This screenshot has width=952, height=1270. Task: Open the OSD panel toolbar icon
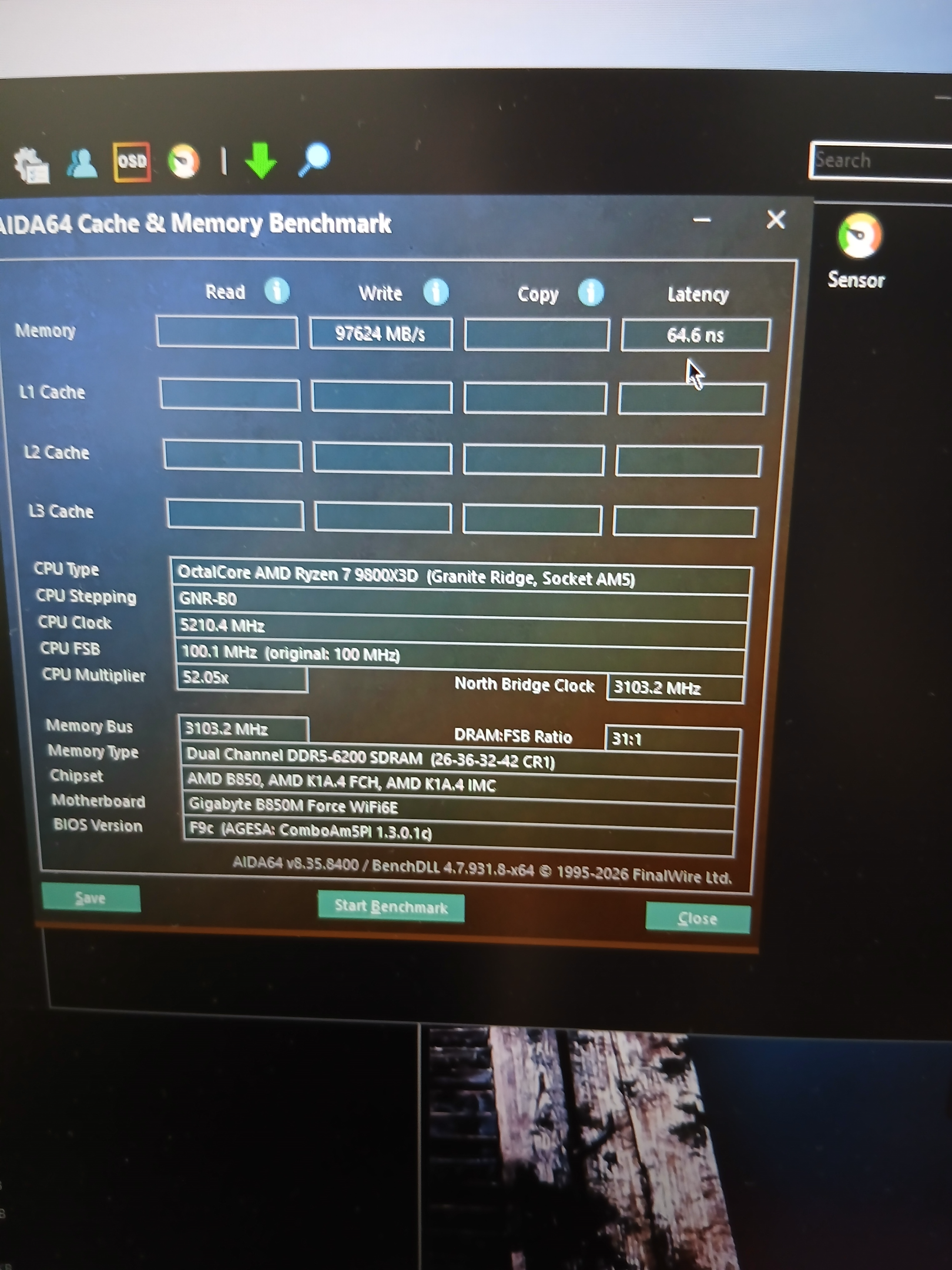132,162
